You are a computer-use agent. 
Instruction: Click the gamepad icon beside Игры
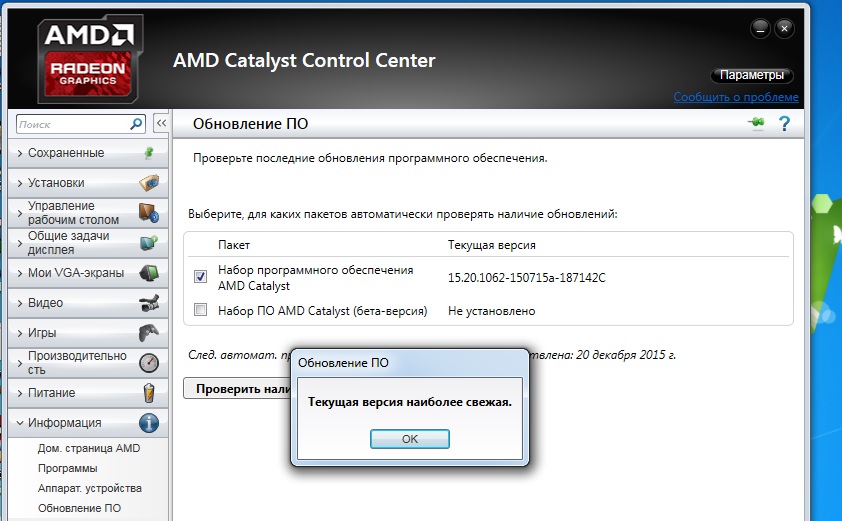point(149,333)
